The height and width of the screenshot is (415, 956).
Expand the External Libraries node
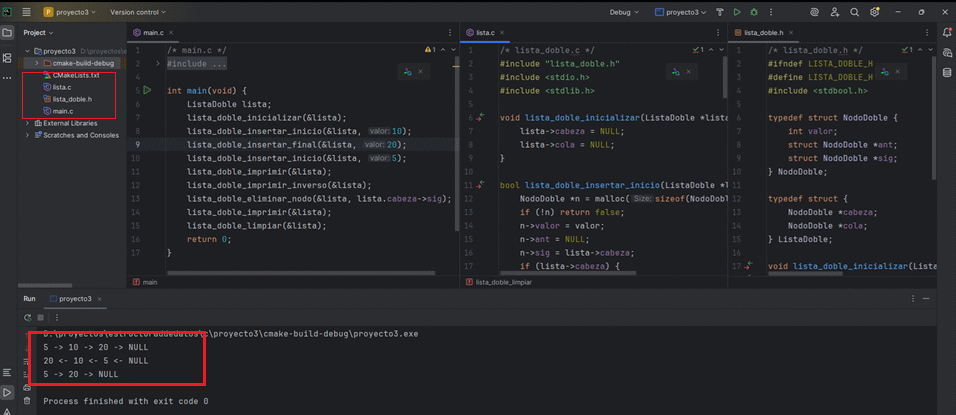point(27,123)
